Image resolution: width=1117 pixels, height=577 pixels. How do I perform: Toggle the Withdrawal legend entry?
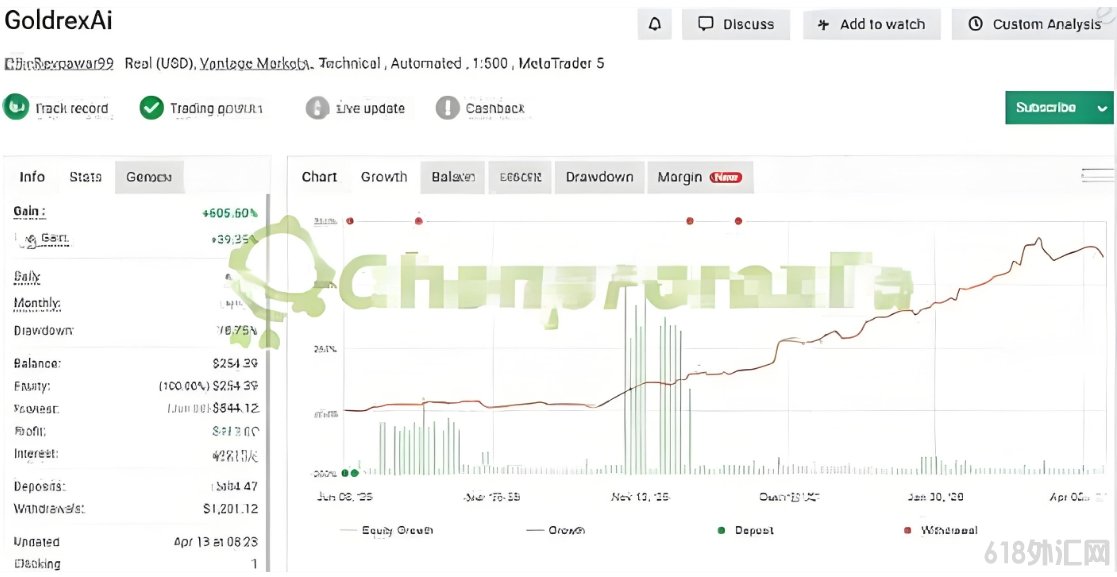coord(942,530)
